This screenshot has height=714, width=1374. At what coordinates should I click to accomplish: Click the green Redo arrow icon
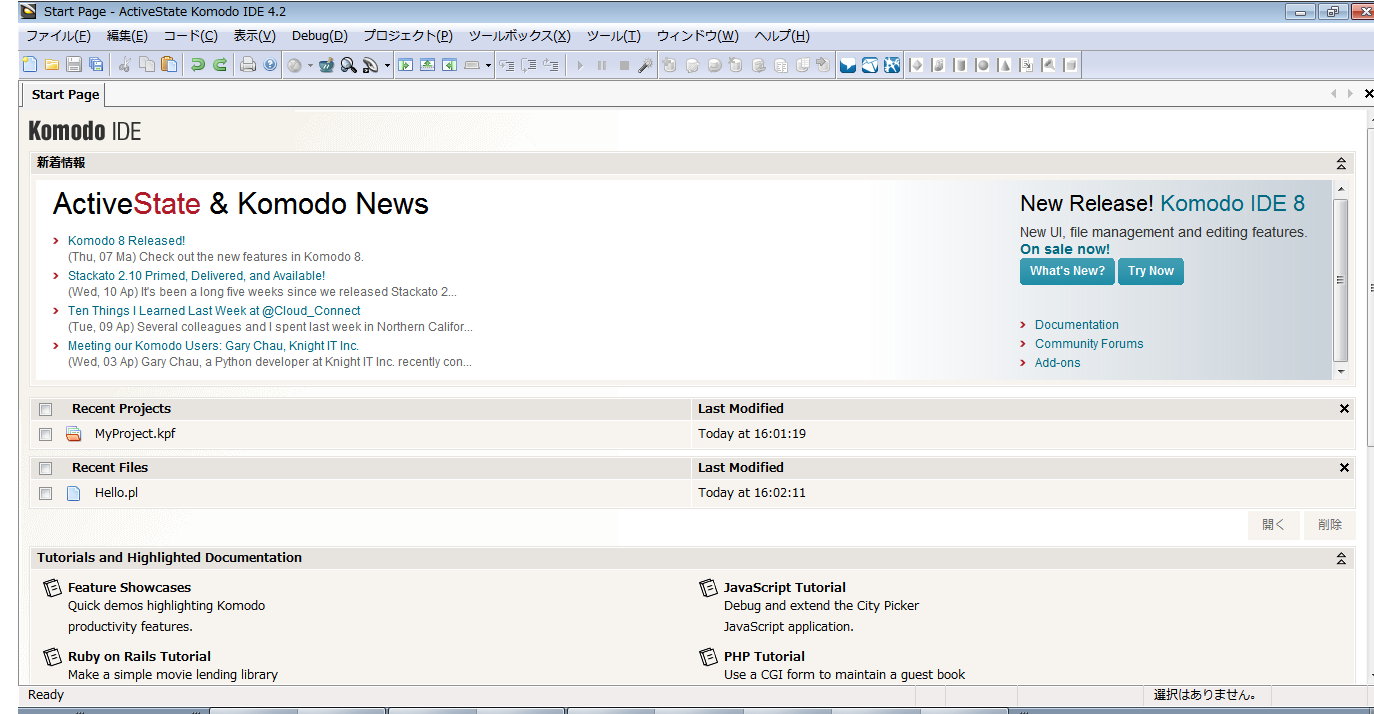[x=220, y=65]
